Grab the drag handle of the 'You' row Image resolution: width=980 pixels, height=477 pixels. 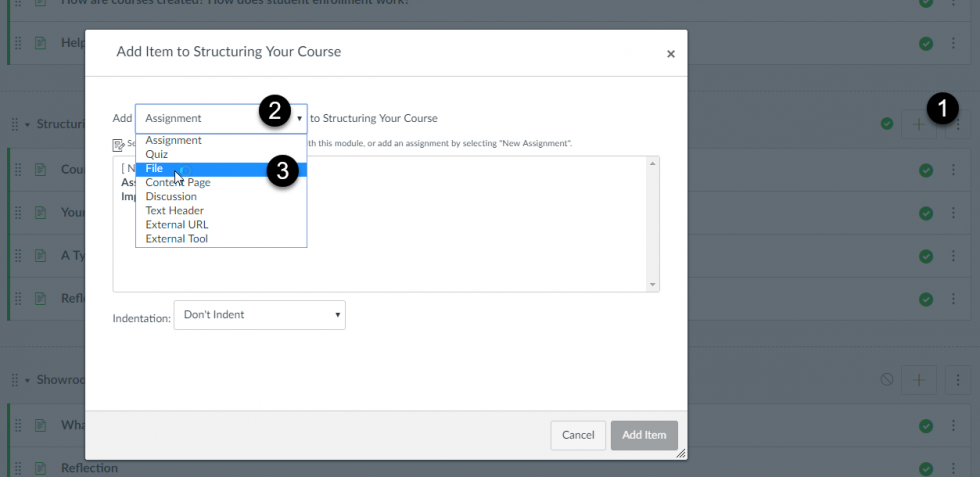point(18,213)
